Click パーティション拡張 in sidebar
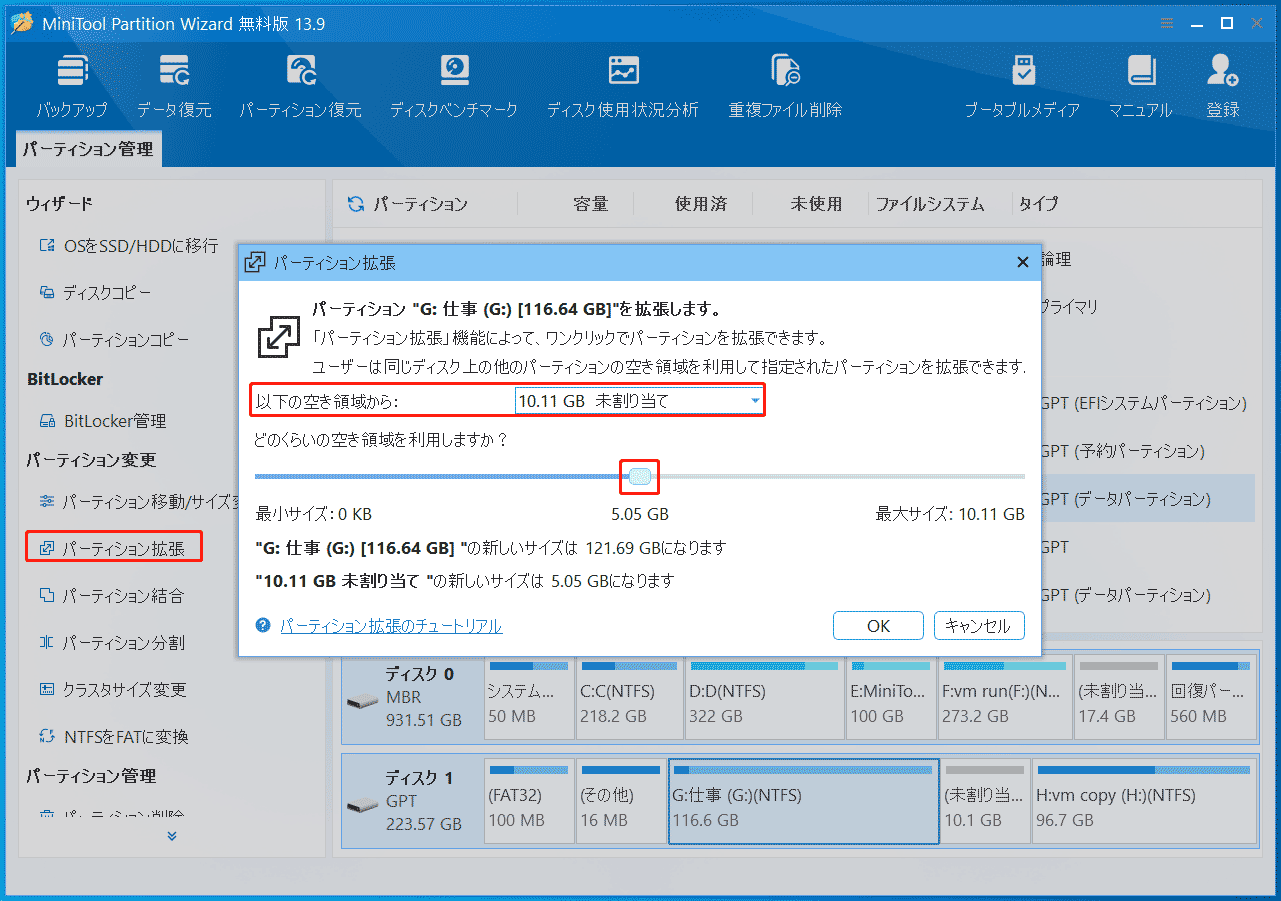This screenshot has width=1281, height=901. [x=113, y=548]
